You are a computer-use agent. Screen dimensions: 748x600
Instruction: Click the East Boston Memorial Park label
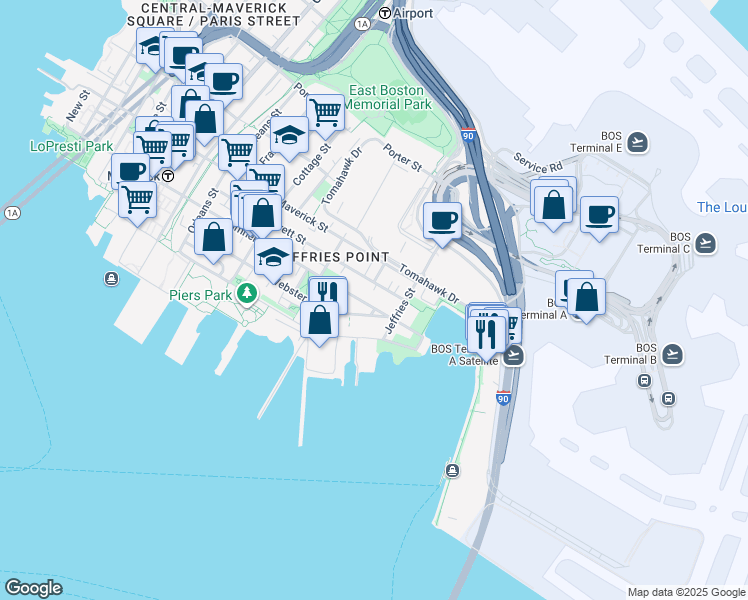click(x=387, y=97)
